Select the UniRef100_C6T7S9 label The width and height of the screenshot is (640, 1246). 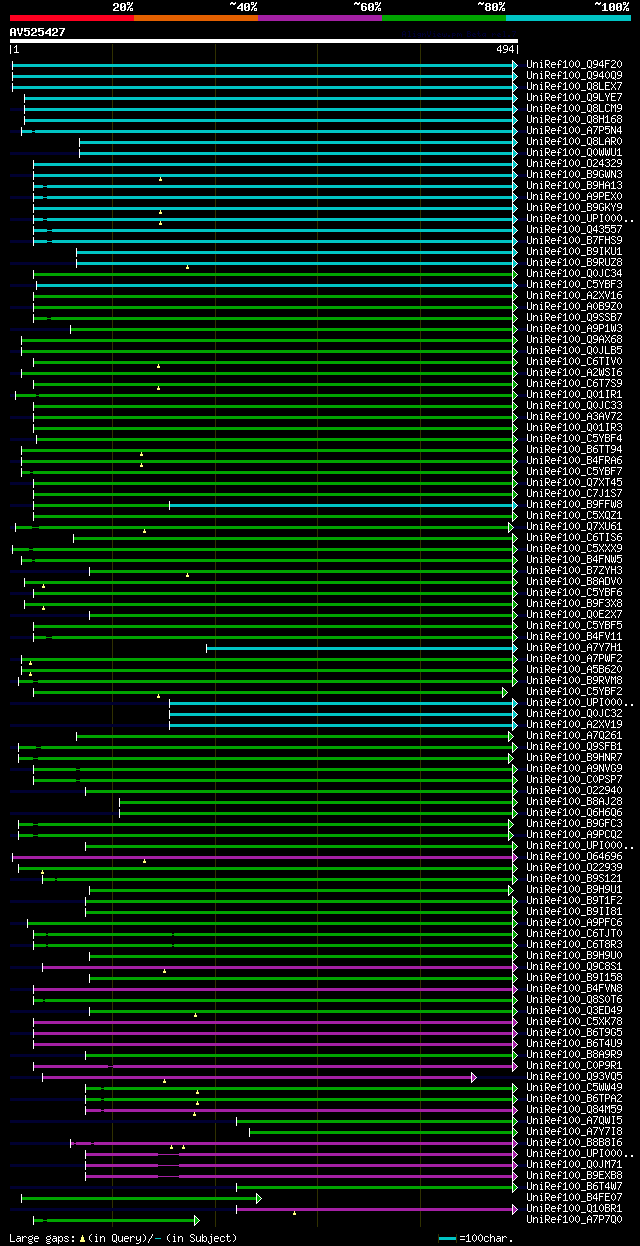574,383
